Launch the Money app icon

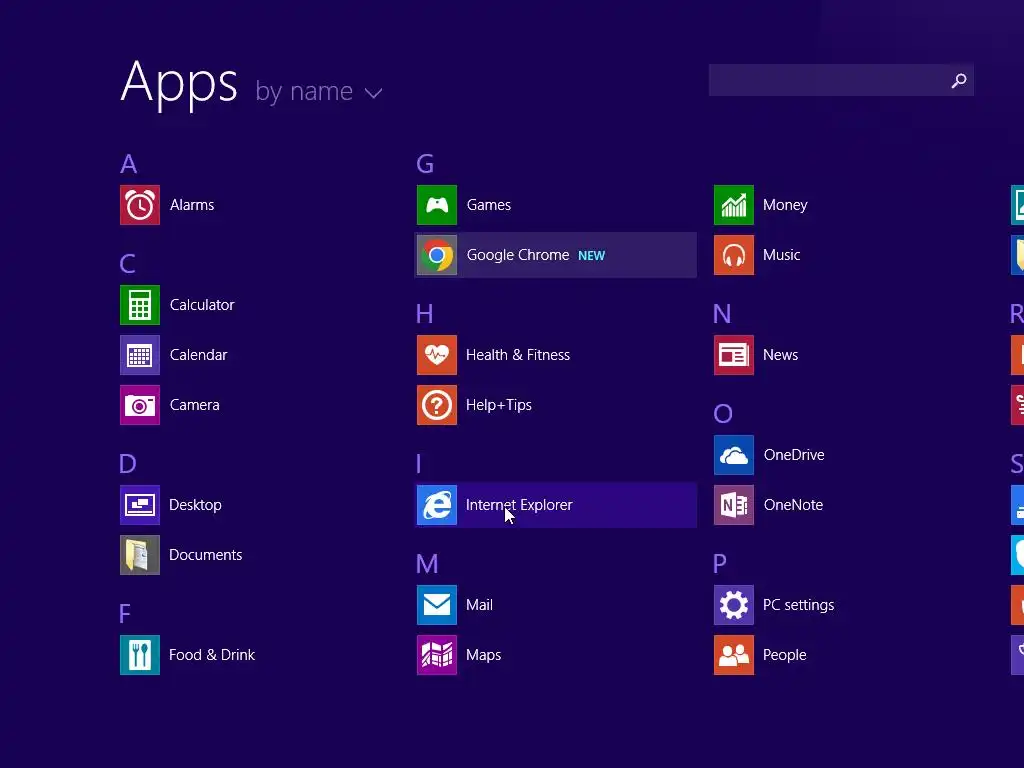point(734,205)
